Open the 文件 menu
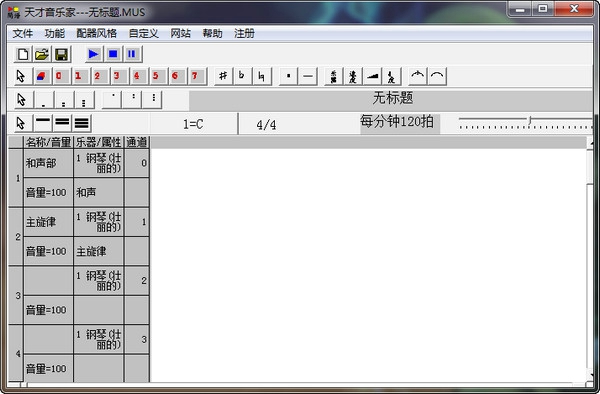600x394 pixels. [23, 34]
